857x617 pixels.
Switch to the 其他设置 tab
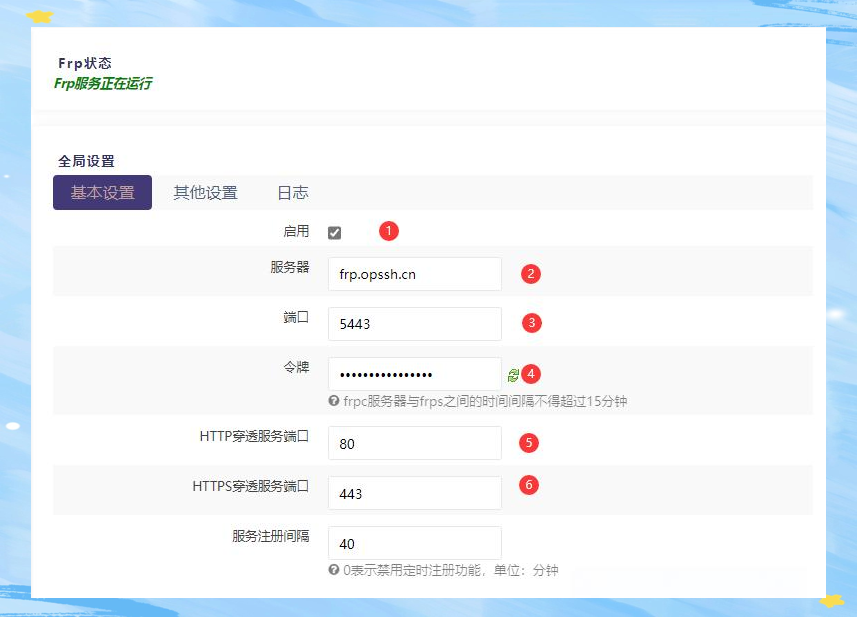(x=204, y=192)
